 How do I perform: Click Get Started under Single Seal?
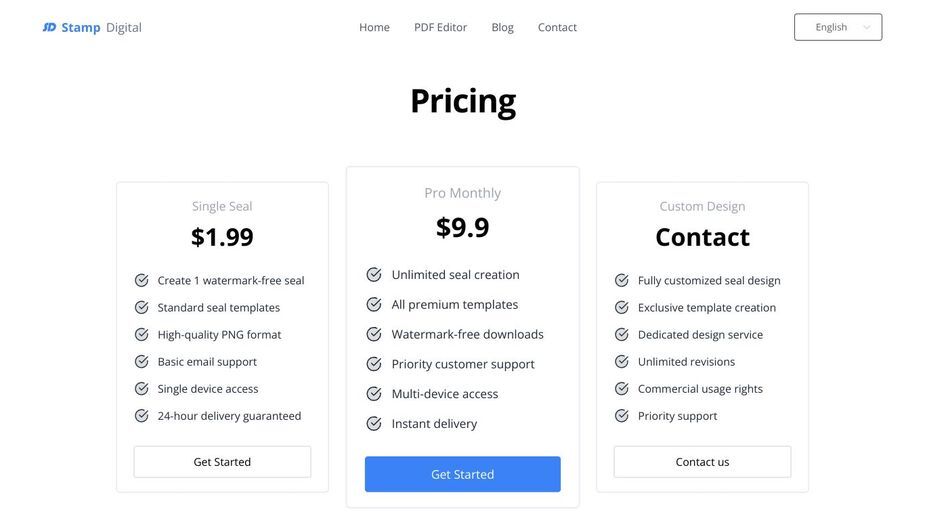(x=222, y=462)
